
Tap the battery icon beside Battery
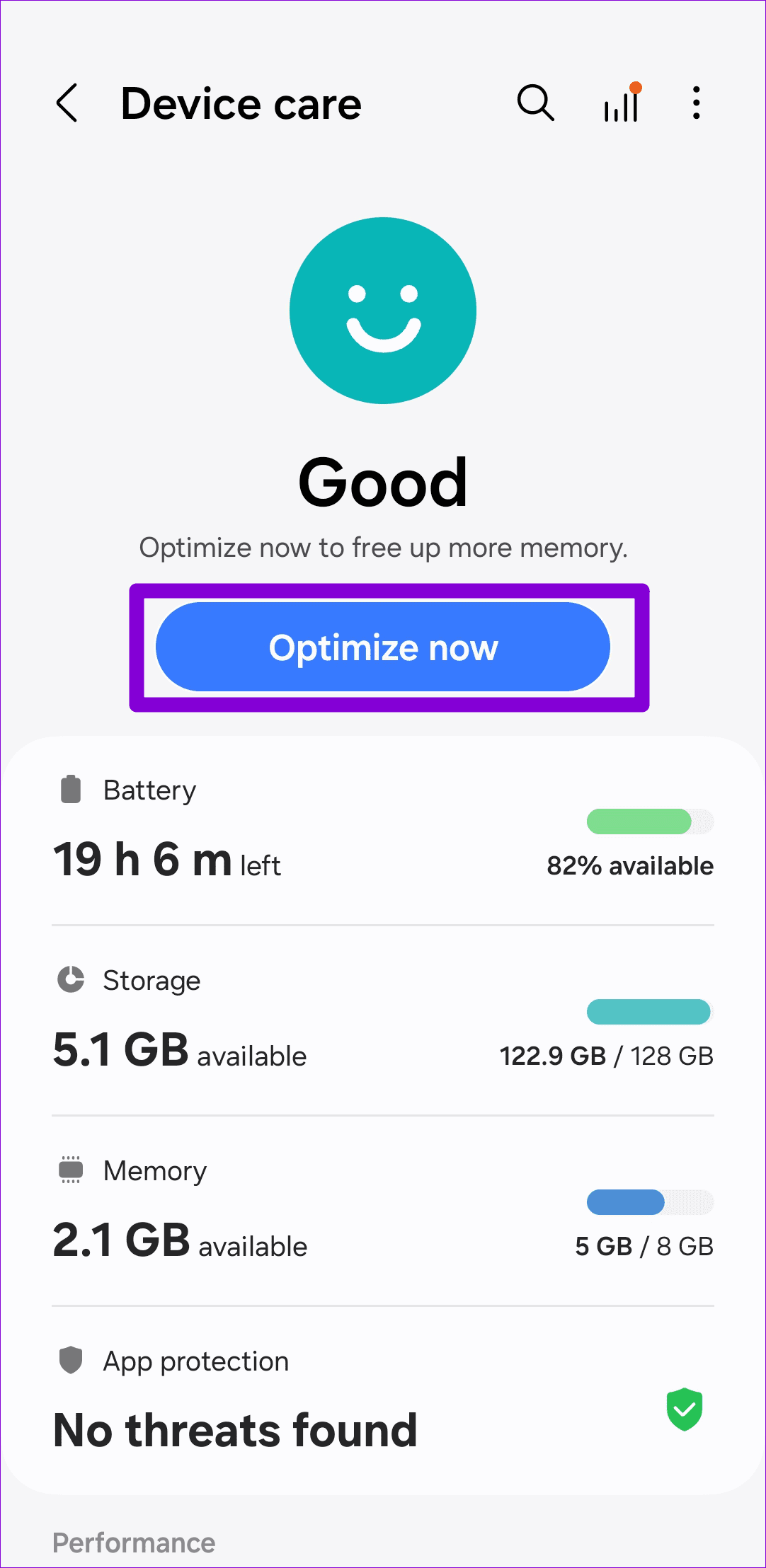(x=71, y=790)
